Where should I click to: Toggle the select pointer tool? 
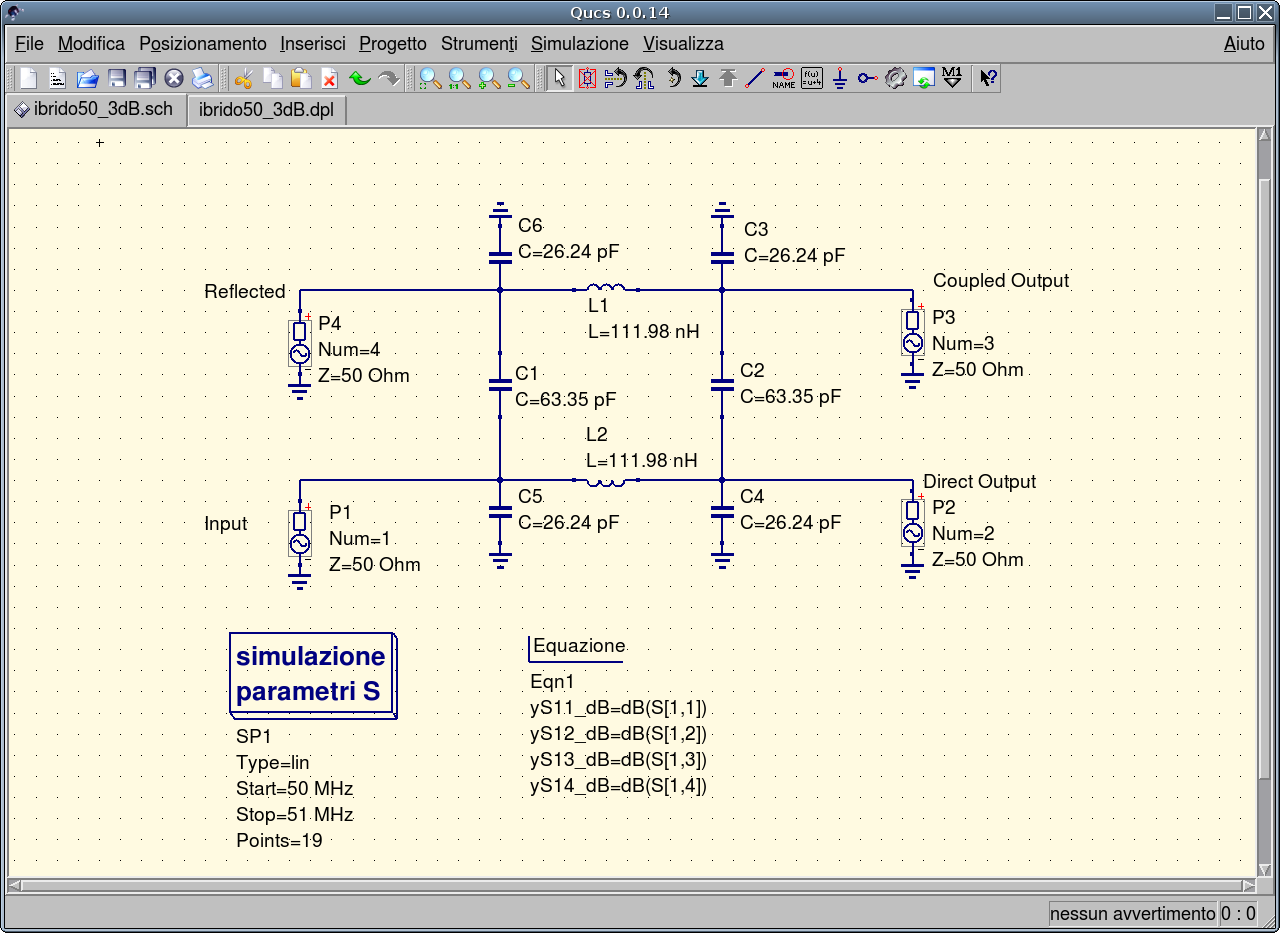560,78
